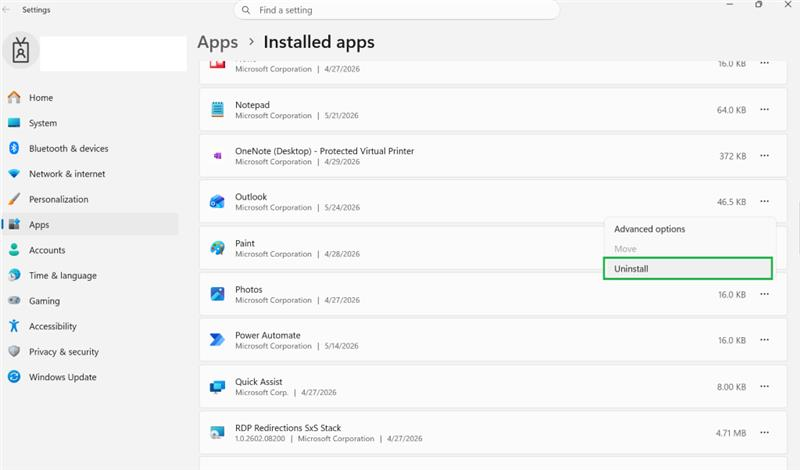Show options menu for Quick Assist
This screenshot has height=470, width=800.
(x=764, y=387)
